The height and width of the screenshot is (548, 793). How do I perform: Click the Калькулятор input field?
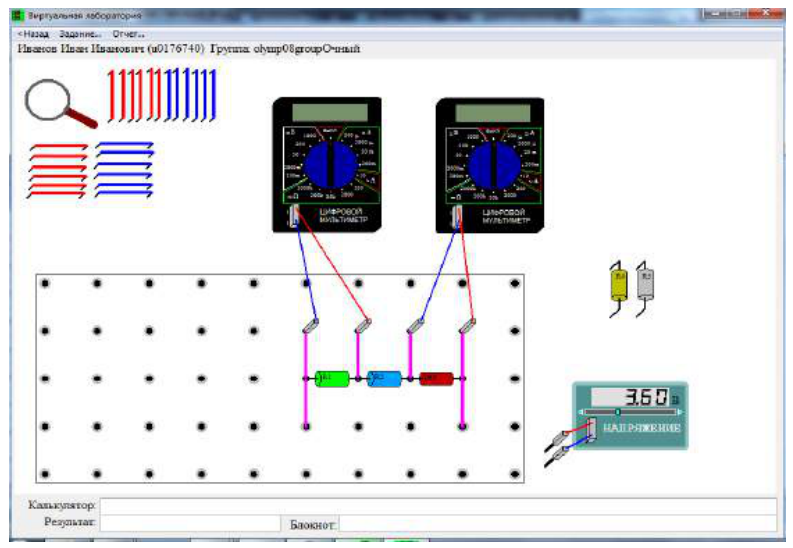point(438,506)
